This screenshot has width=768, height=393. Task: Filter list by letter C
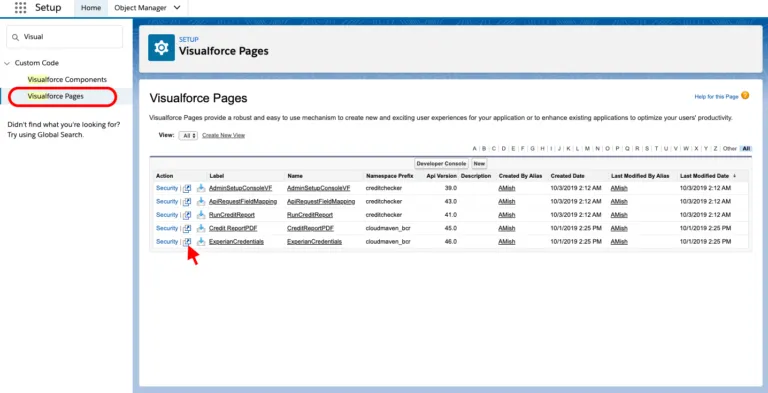coord(494,148)
